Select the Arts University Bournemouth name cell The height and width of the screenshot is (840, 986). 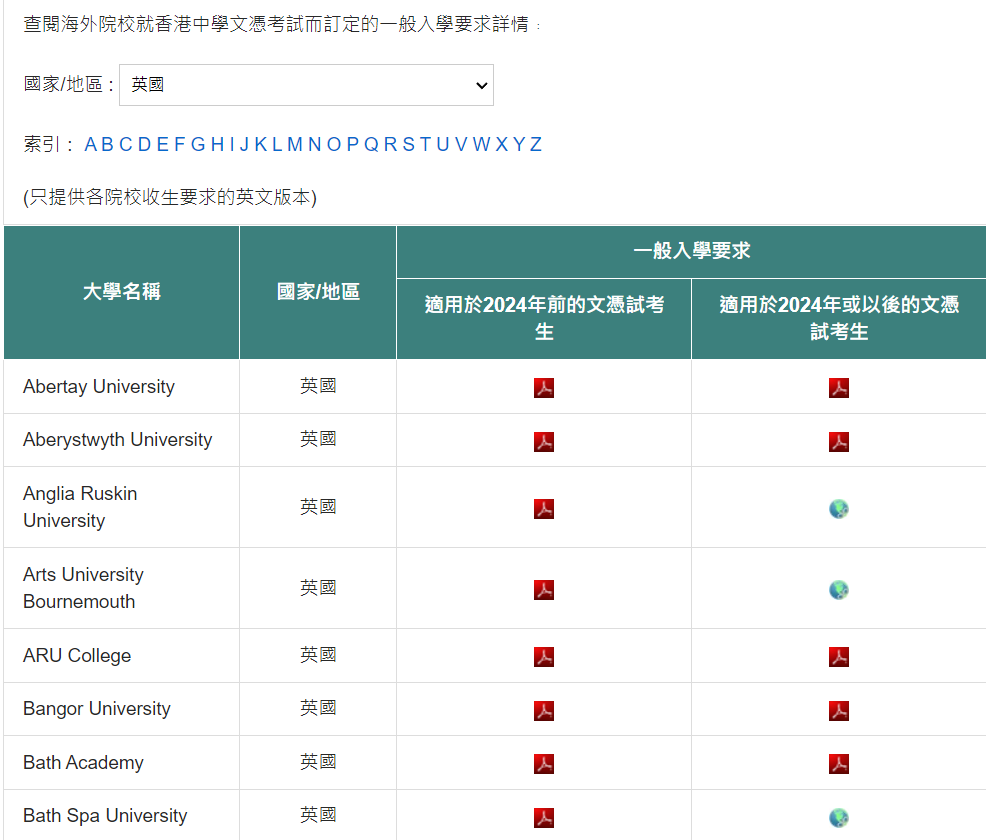pos(121,588)
